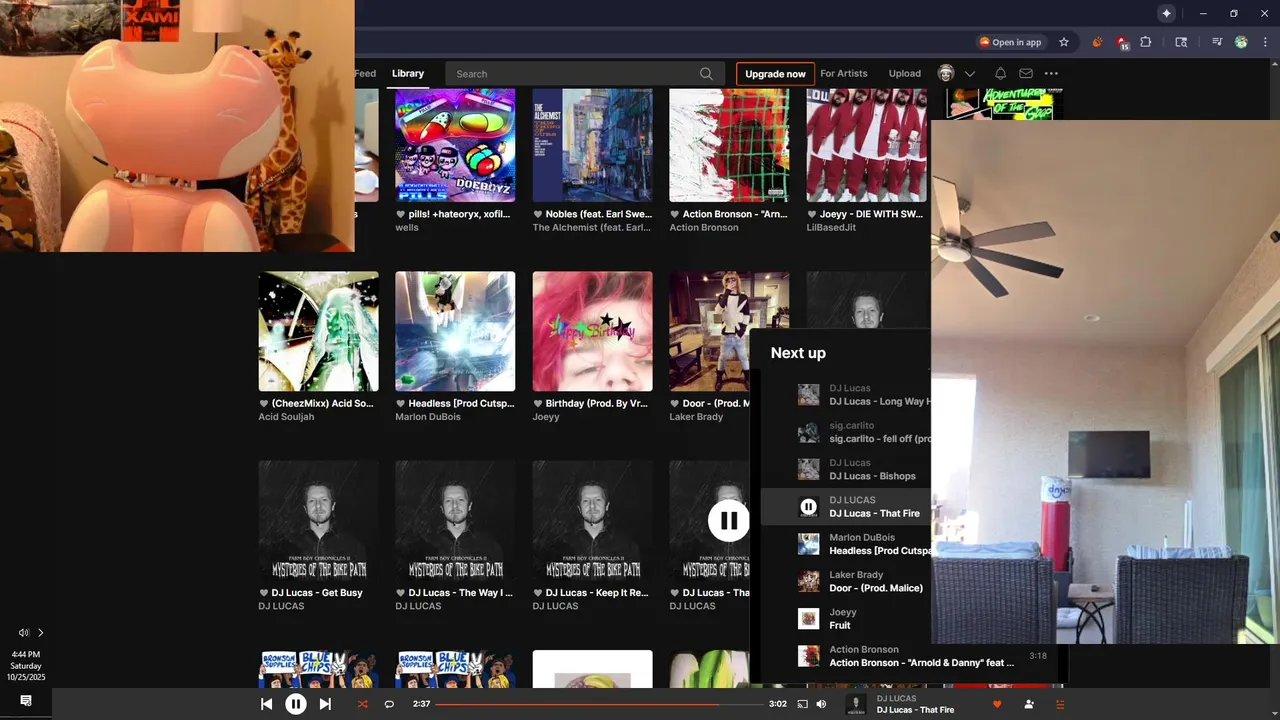
Task: Skip to the next track
Action: (x=325, y=704)
